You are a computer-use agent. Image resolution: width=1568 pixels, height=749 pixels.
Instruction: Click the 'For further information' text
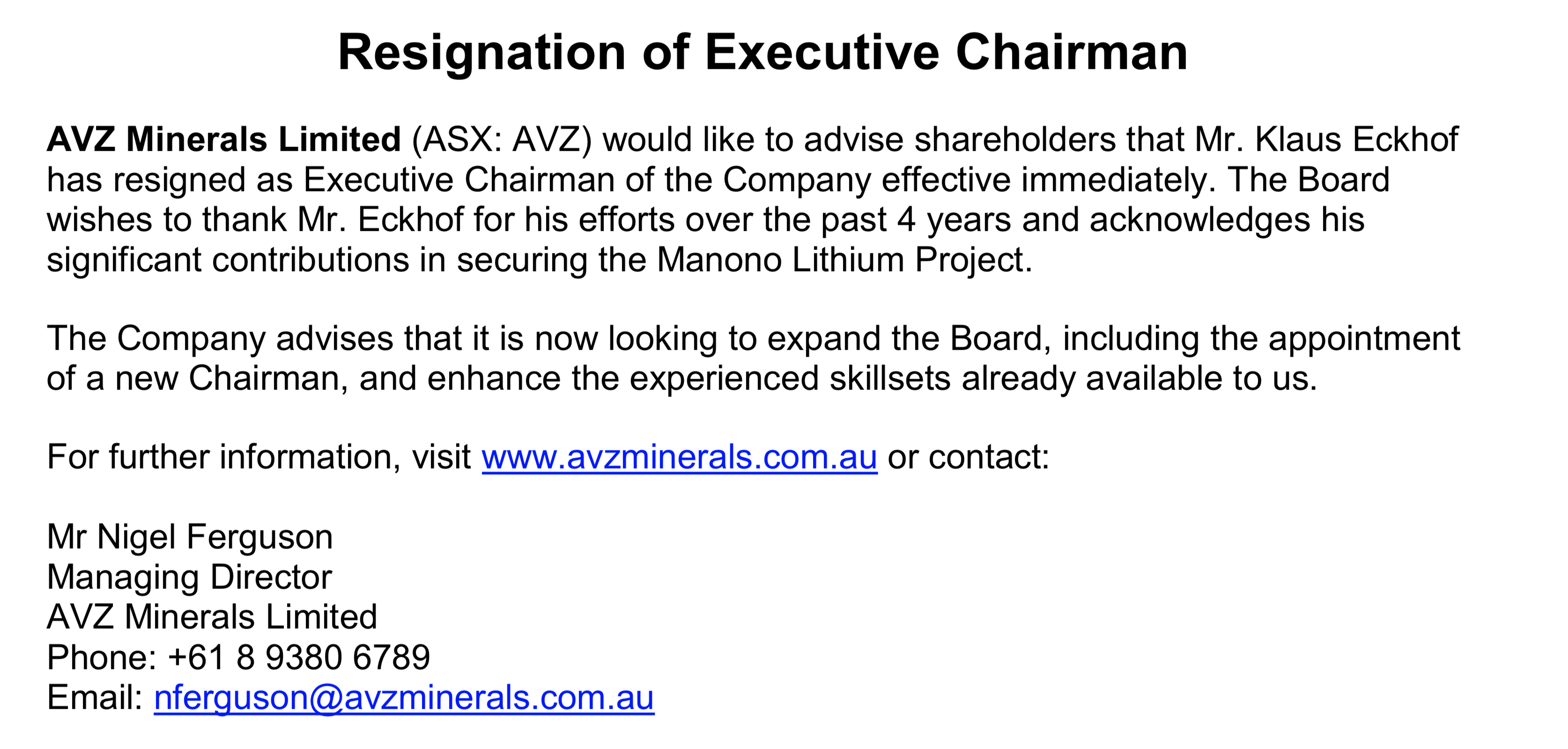click(x=220, y=457)
